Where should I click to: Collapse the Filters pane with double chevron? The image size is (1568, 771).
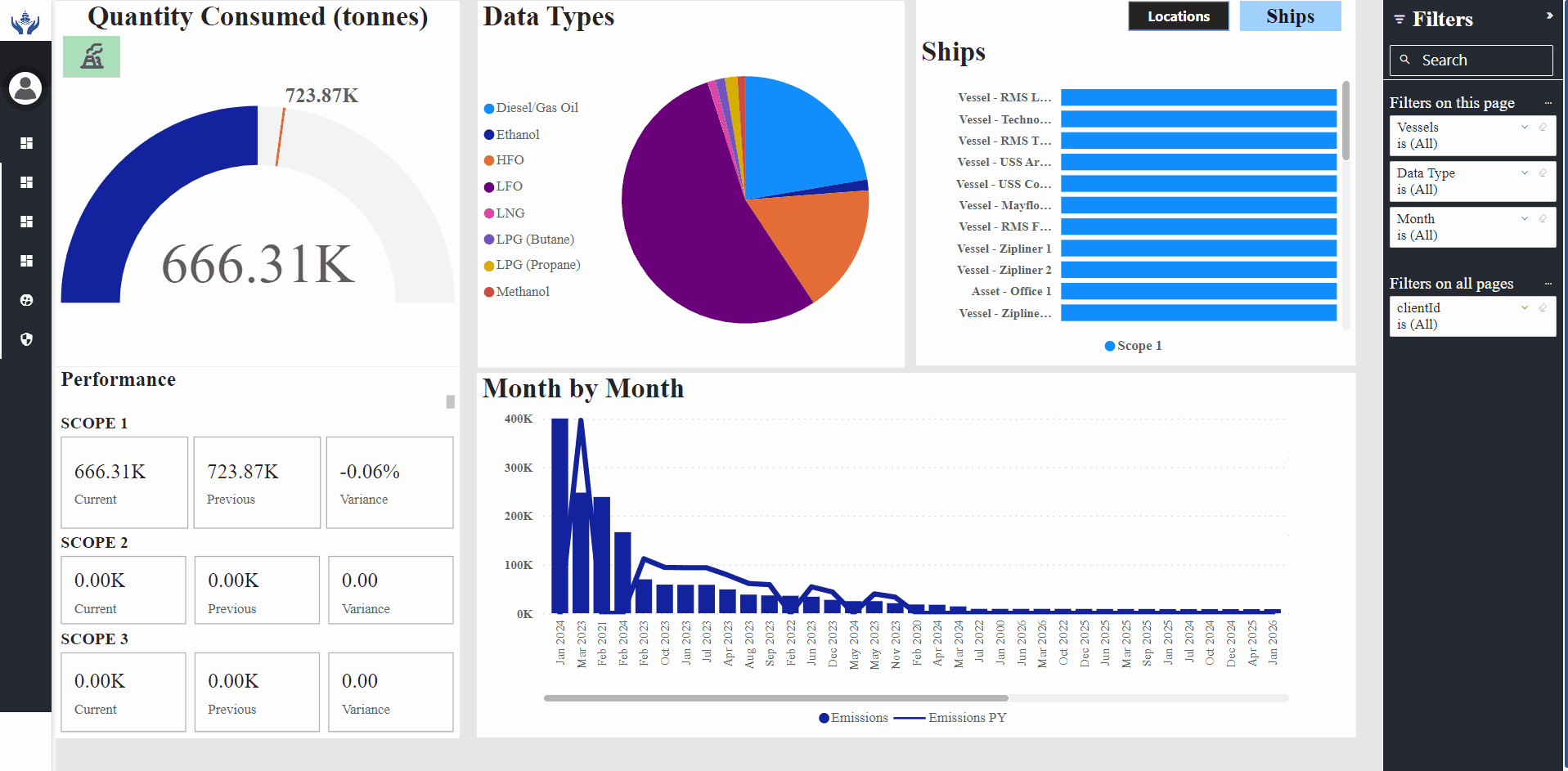pos(1549,16)
